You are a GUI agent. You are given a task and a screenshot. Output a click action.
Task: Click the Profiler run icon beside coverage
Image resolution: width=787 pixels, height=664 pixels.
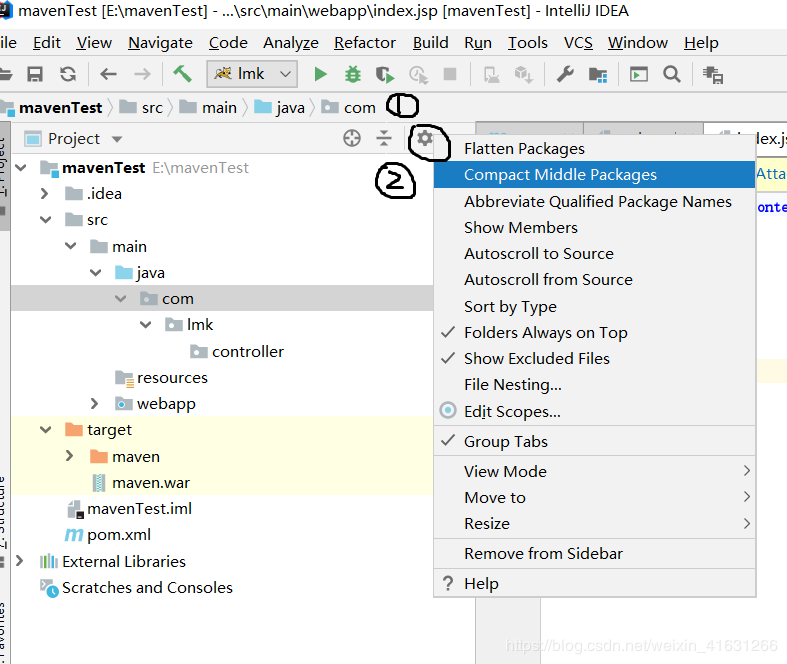(418, 75)
